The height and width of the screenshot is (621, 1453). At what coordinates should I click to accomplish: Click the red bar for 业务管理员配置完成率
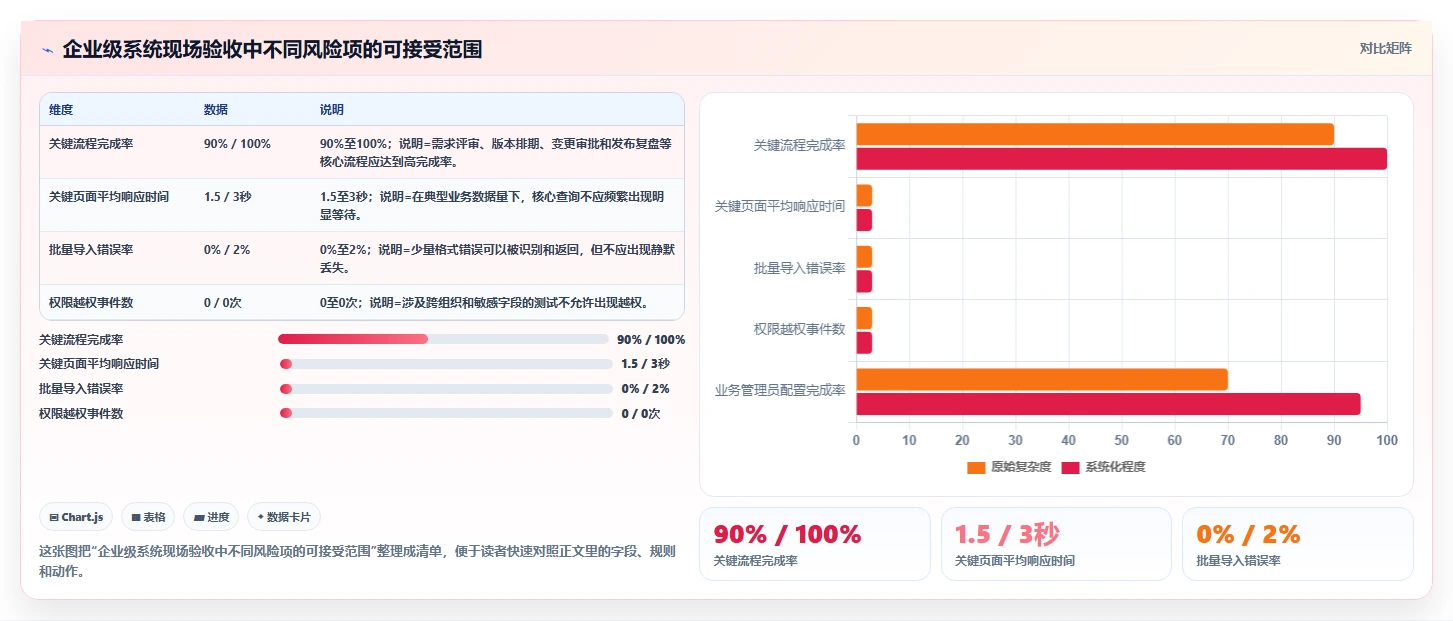[x=1108, y=404]
